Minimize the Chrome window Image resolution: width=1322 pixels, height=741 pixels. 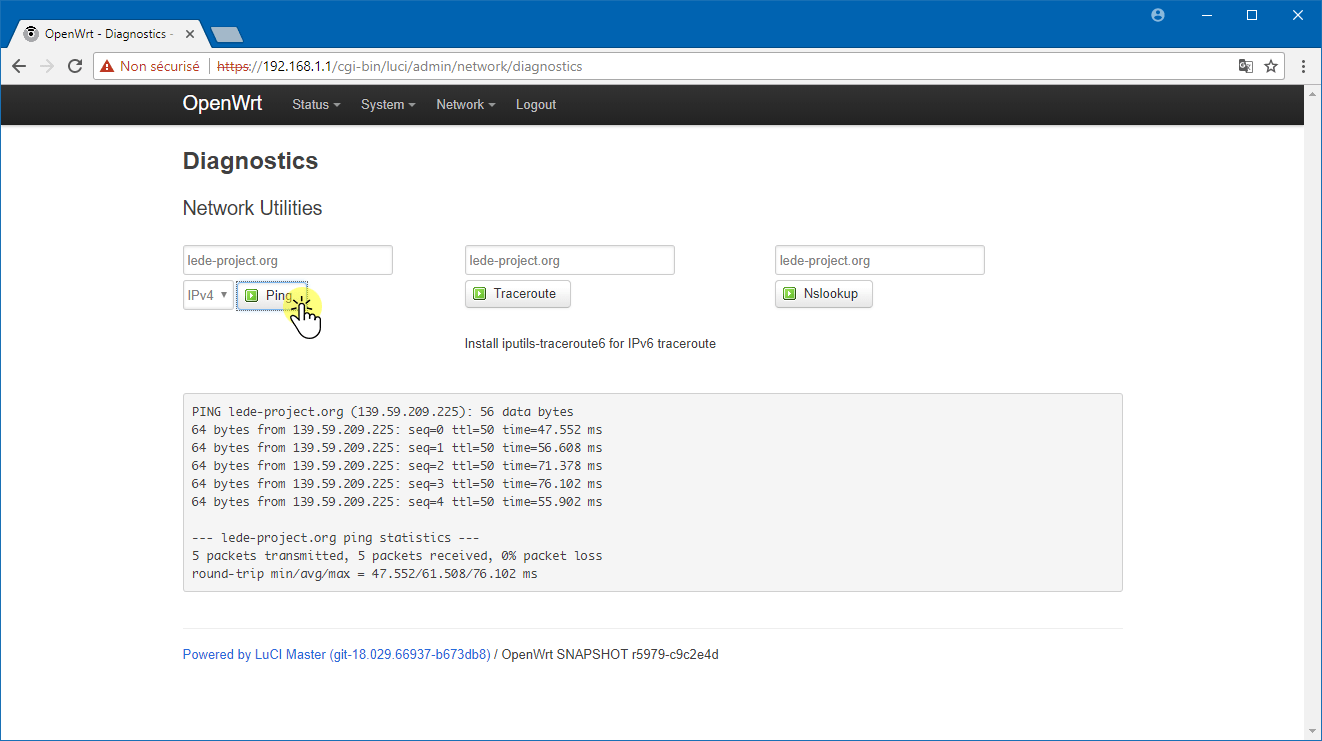coord(1206,15)
